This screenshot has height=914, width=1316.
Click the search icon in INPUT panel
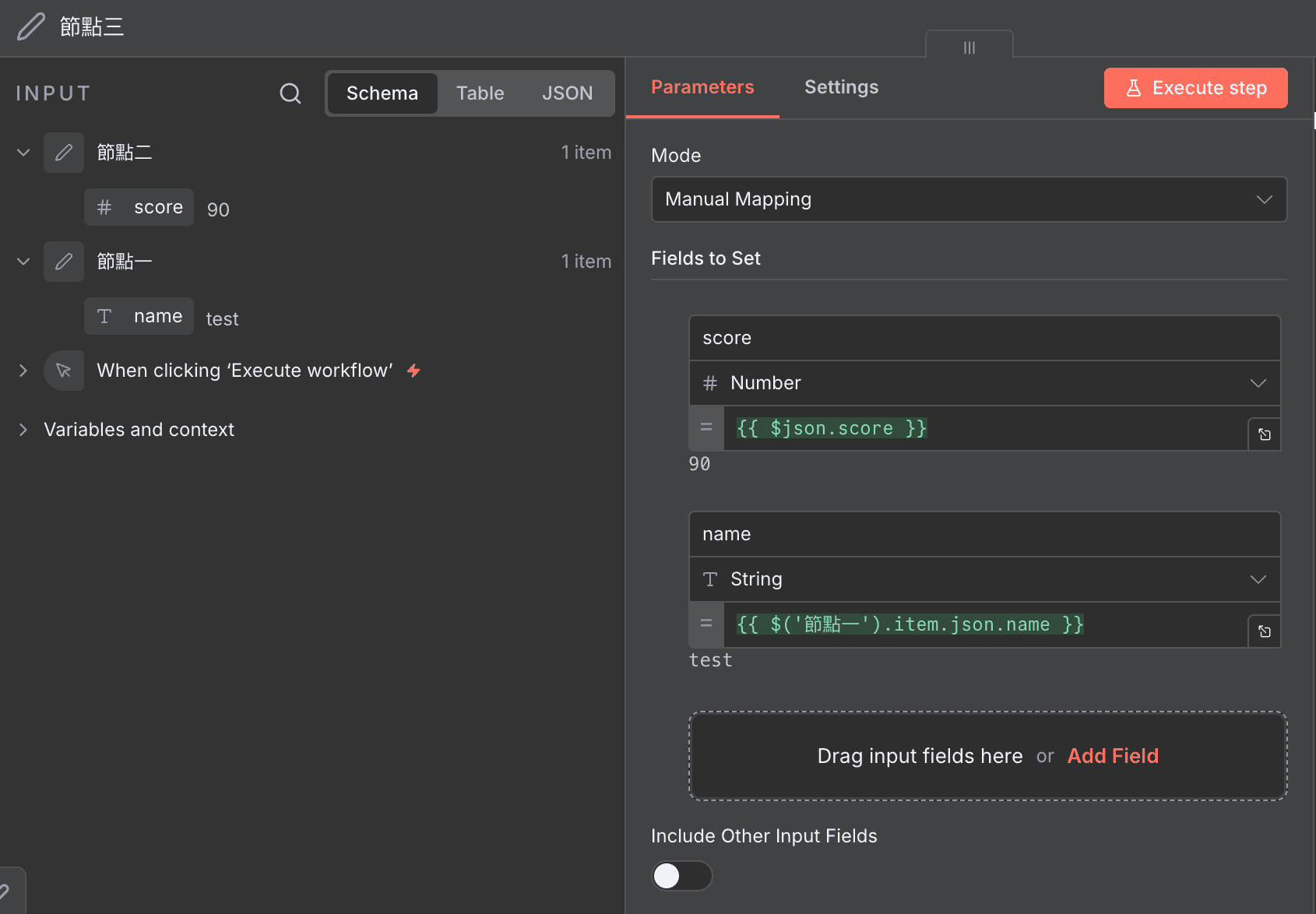click(x=290, y=93)
